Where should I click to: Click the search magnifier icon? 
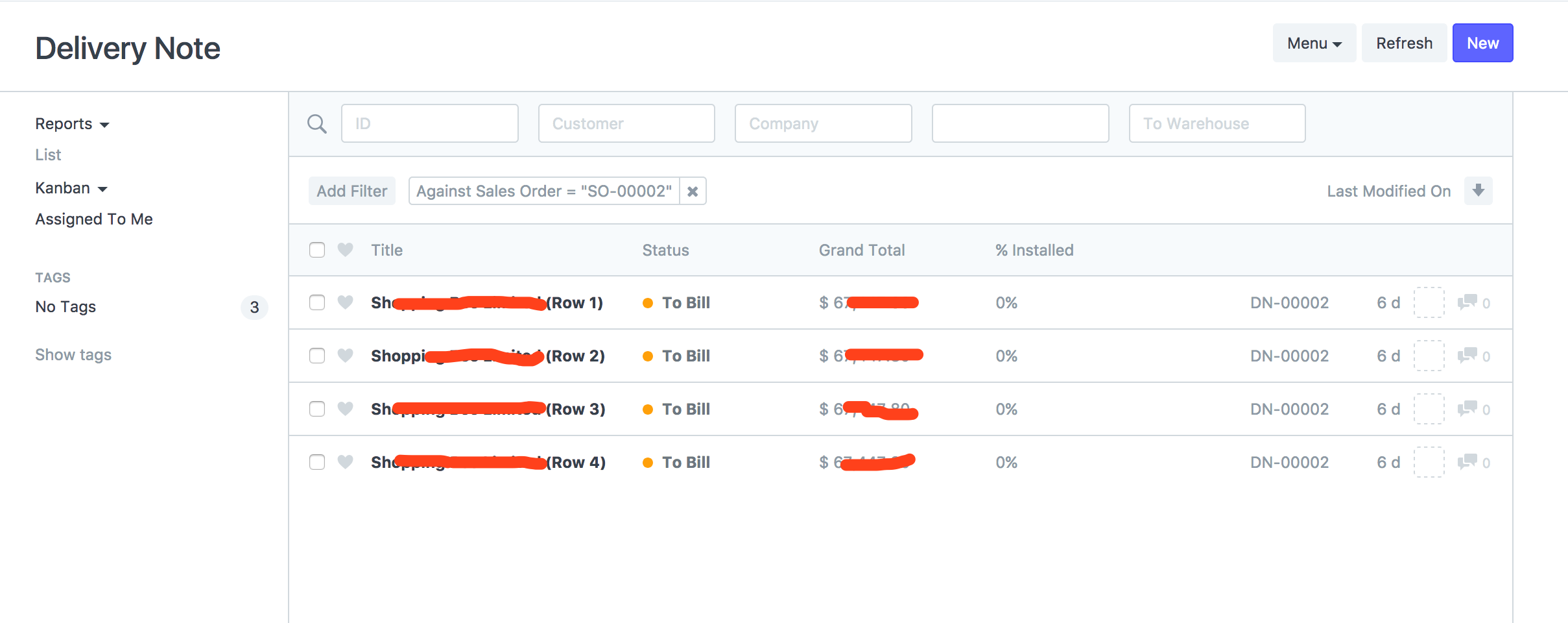(x=317, y=123)
